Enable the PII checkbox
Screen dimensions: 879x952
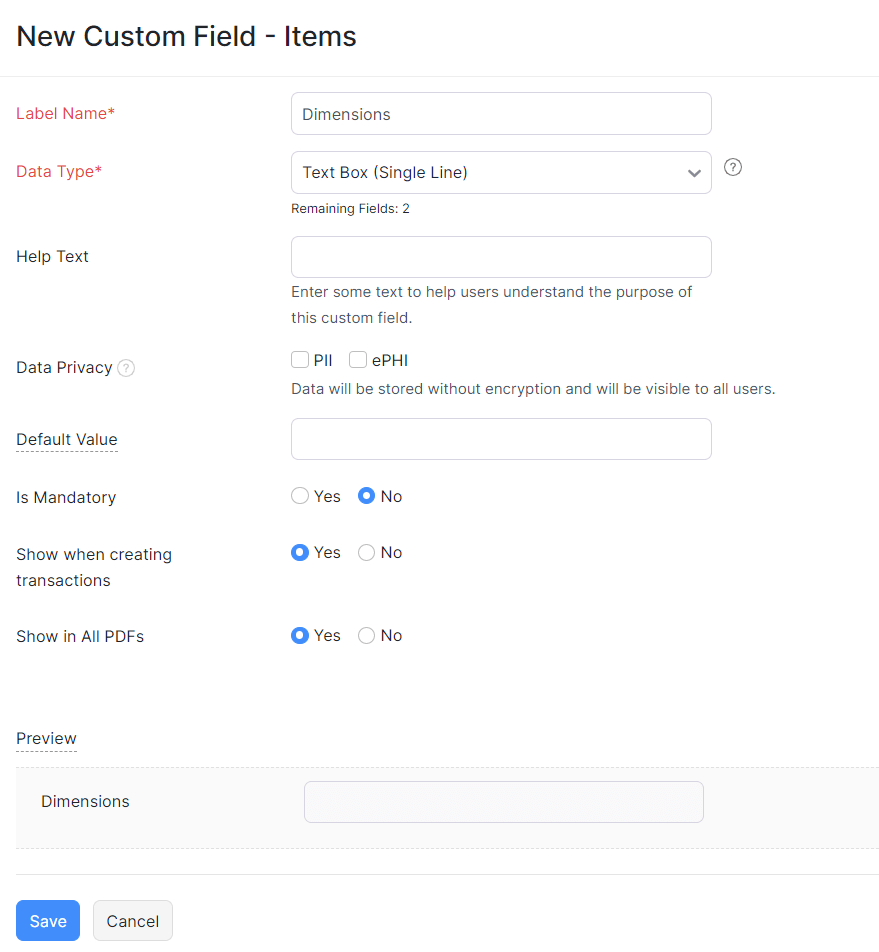300,359
